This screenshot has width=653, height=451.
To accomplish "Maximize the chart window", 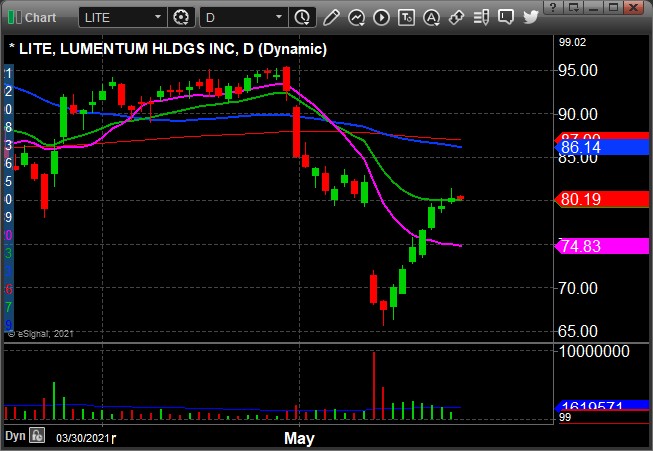I will pos(614,7).
